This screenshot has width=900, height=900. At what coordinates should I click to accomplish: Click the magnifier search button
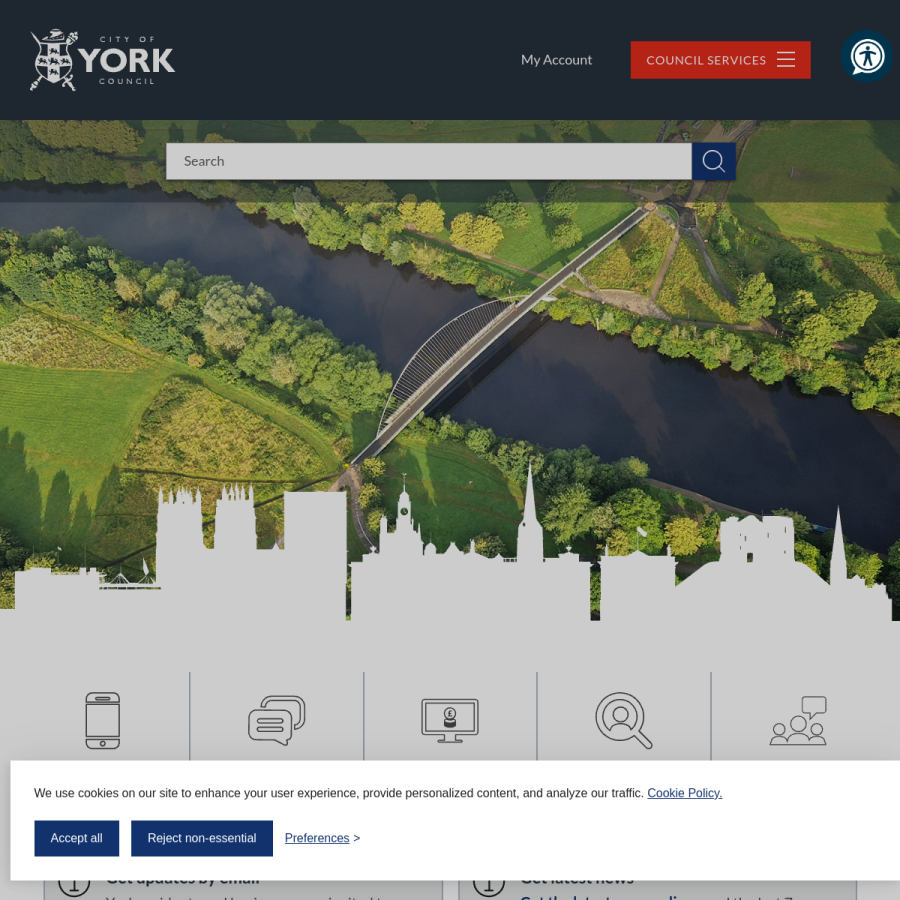coord(713,161)
